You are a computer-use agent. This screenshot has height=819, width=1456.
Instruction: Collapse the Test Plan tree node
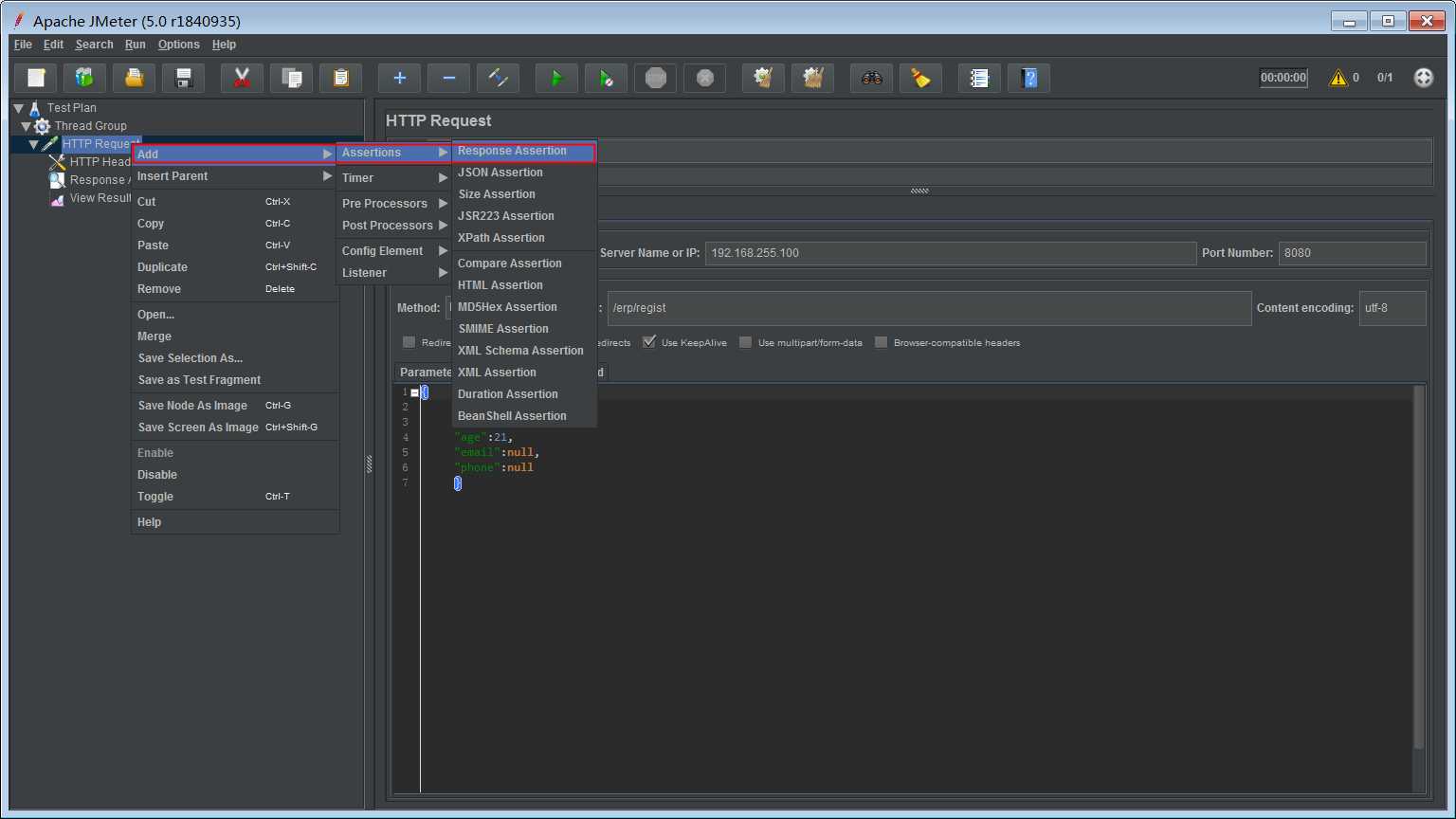19,108
